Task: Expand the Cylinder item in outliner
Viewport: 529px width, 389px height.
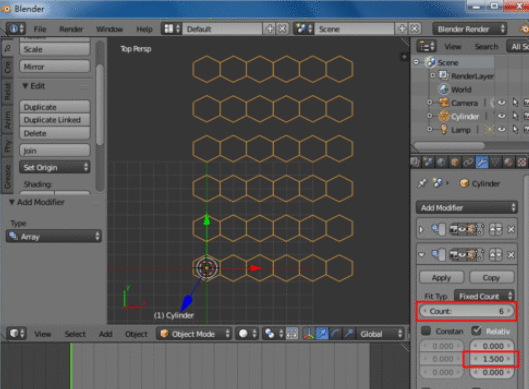Action: 429,116
